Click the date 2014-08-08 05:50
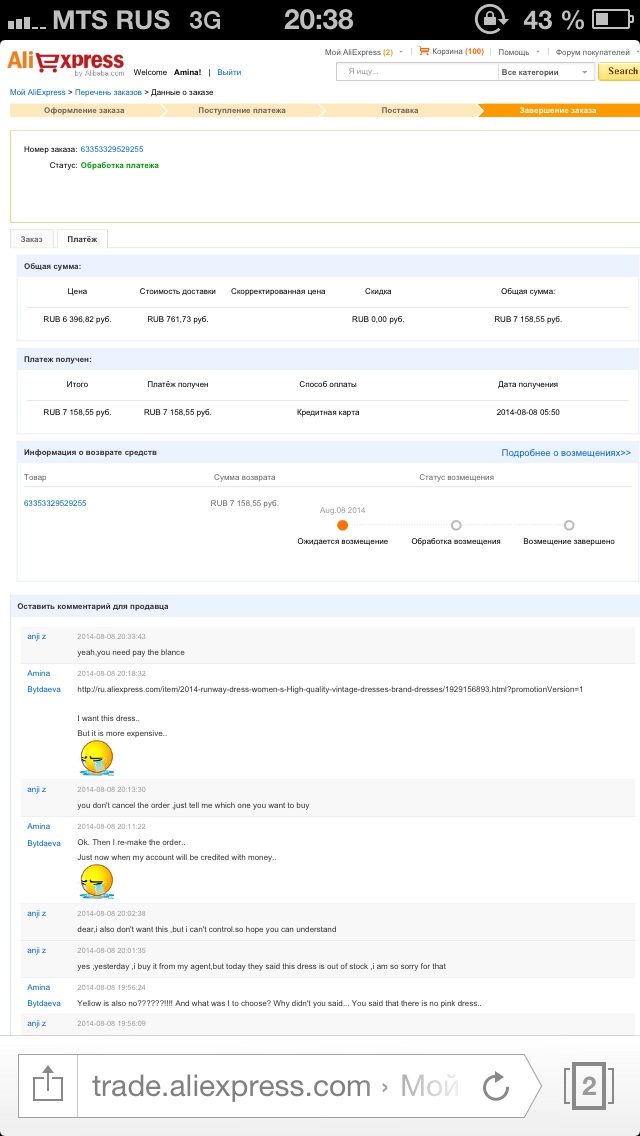Screen dimensions: 640x1136 [x=528, y=412]
